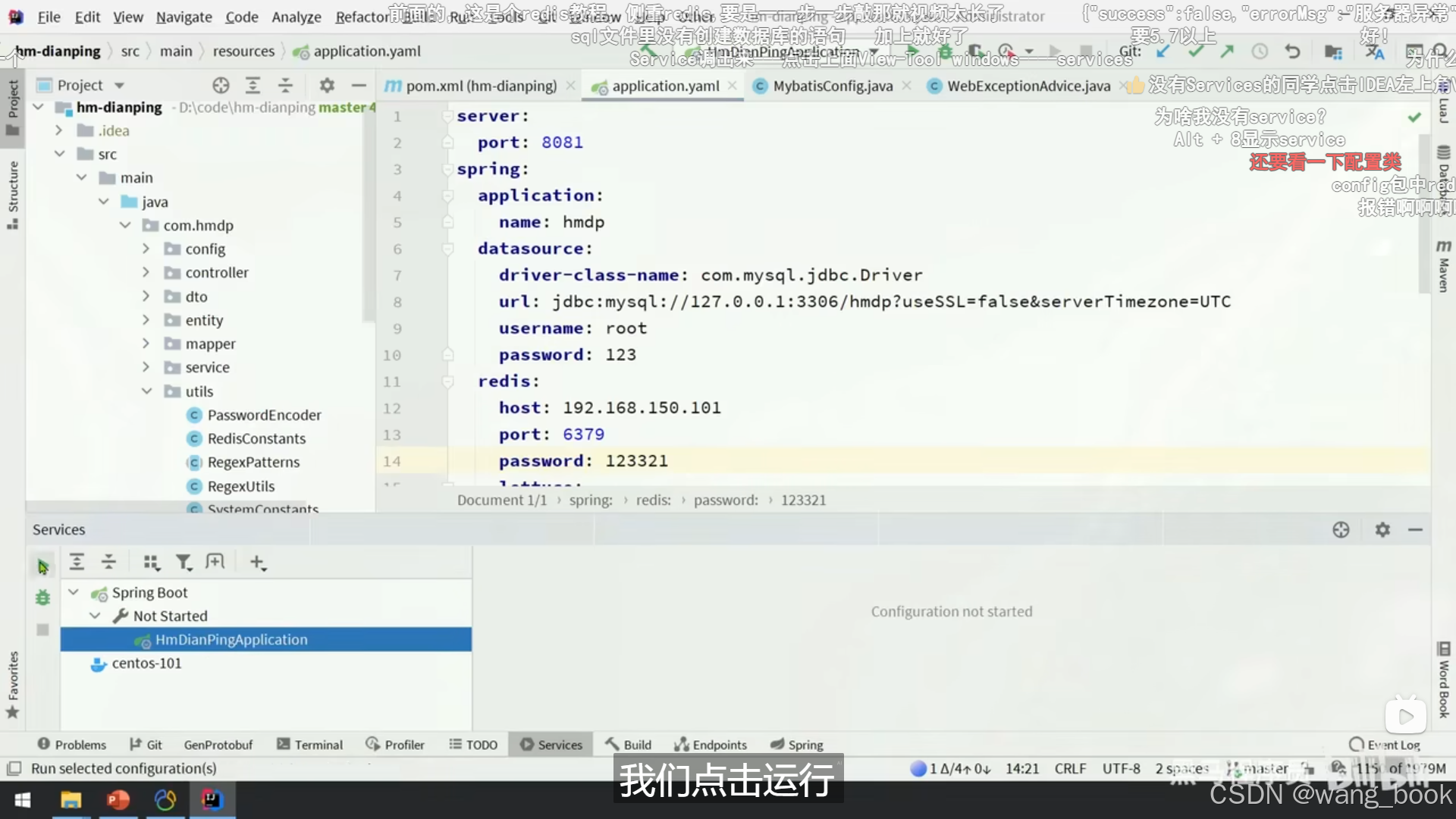Collapse the Spring Boot services node

(74, 592)
